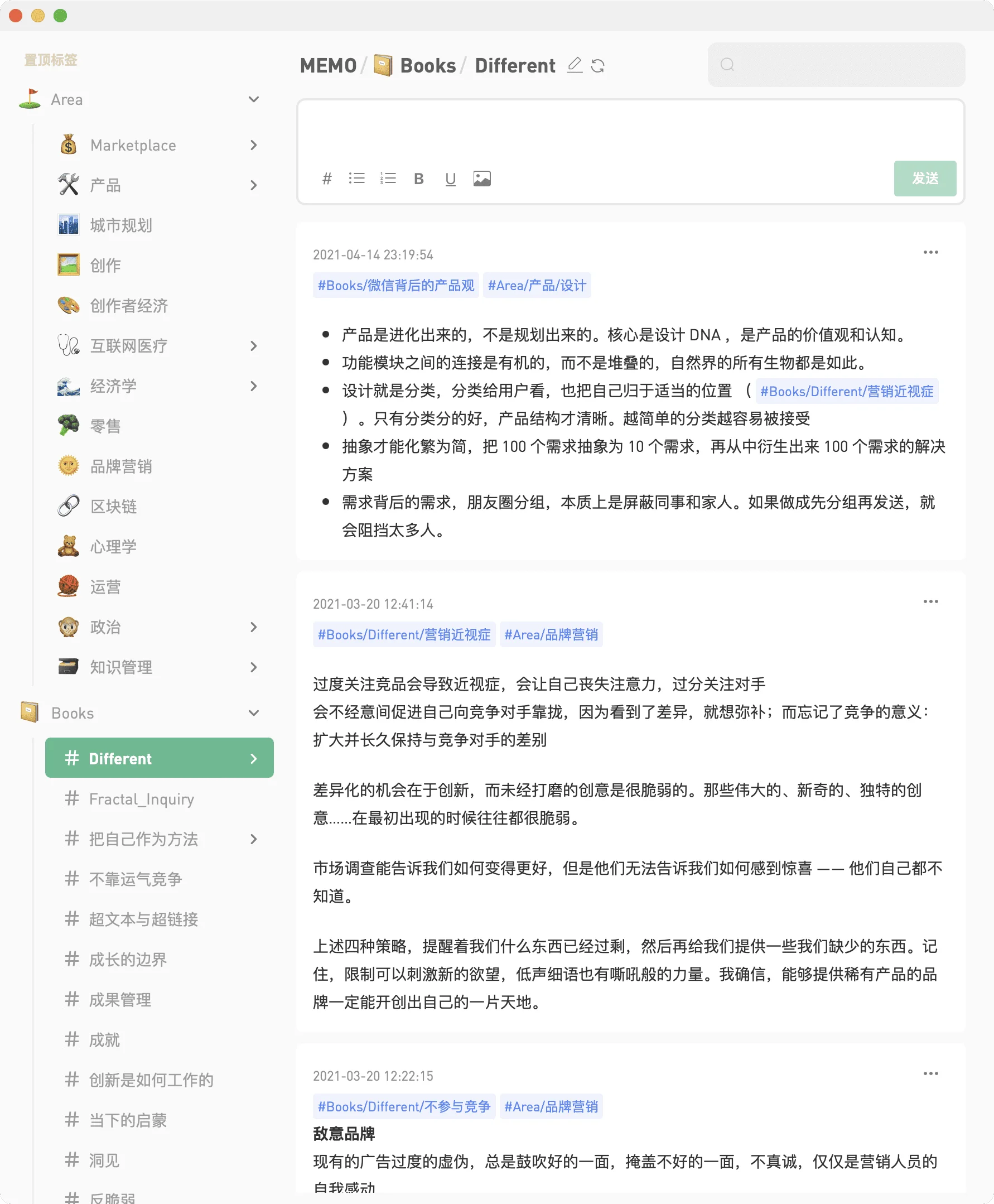Open the 成果管理 tag

pyautogui.click(x=159, y=999)
